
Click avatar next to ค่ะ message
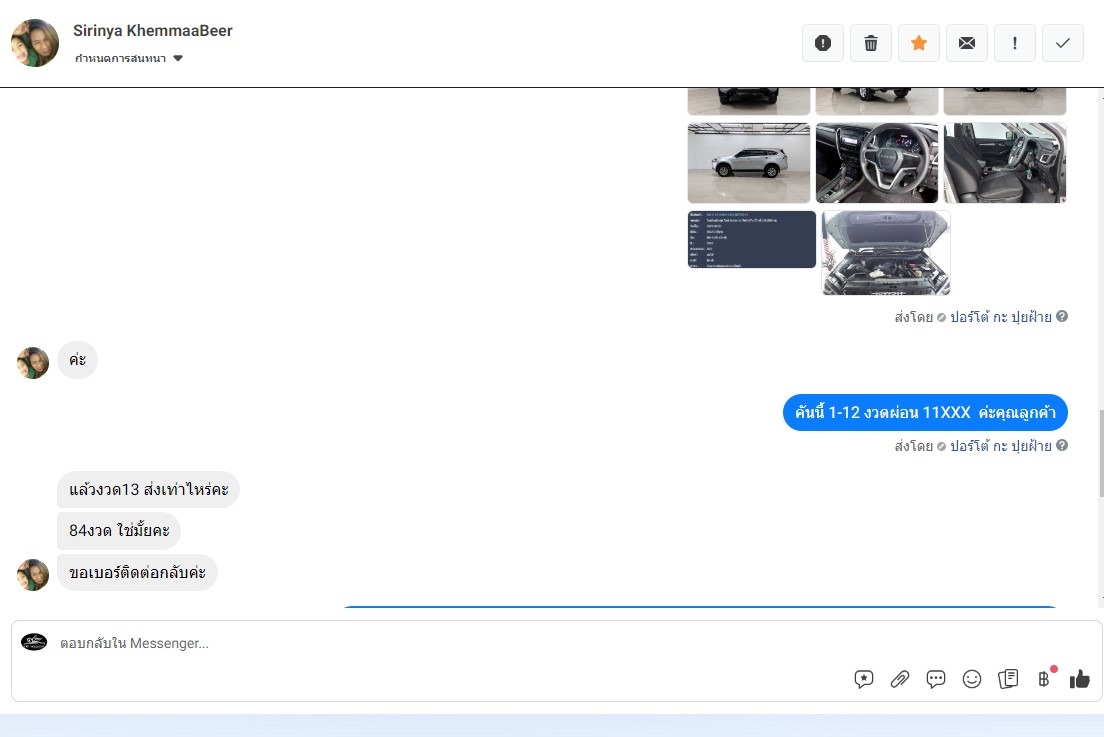click(x=33, y=363)
